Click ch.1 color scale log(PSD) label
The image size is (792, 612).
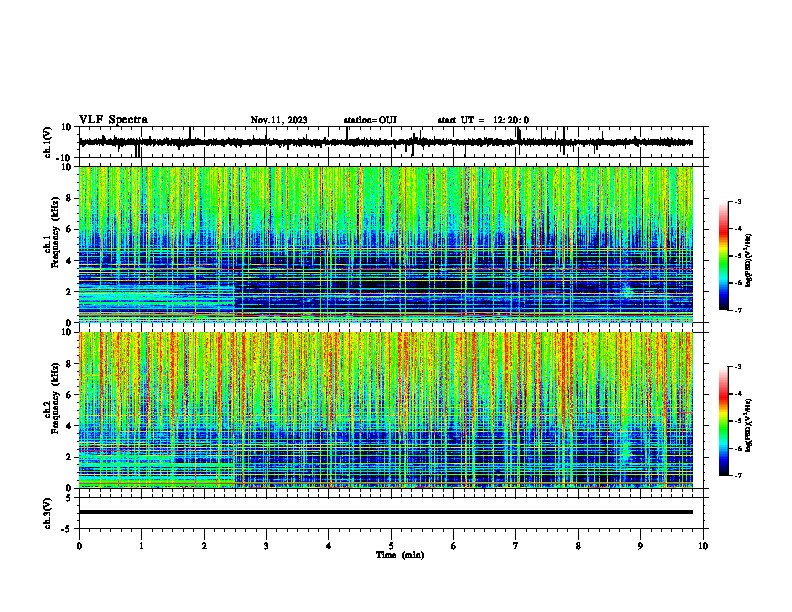pyautogui.click(x=749, y=260)
